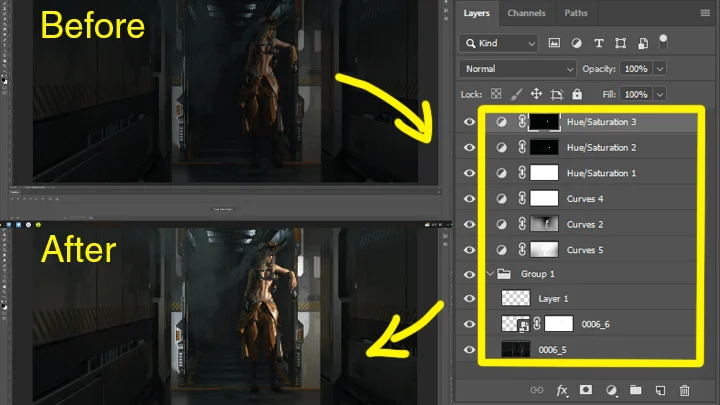
Task: Select the 0006_5 layer name
Action: [x=552, y=350]
